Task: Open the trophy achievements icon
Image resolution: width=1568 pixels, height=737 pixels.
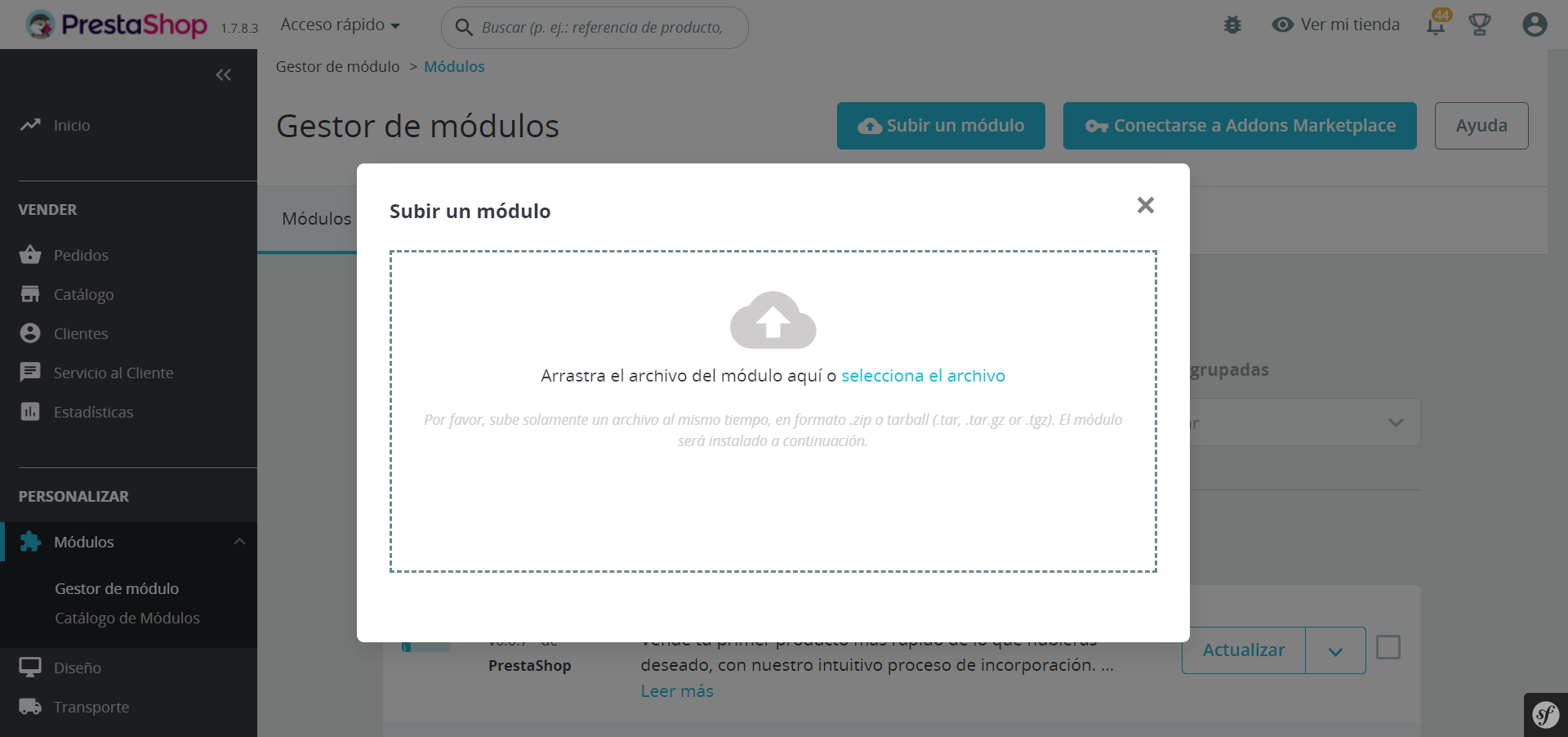Action: [x=1480, y=25]
